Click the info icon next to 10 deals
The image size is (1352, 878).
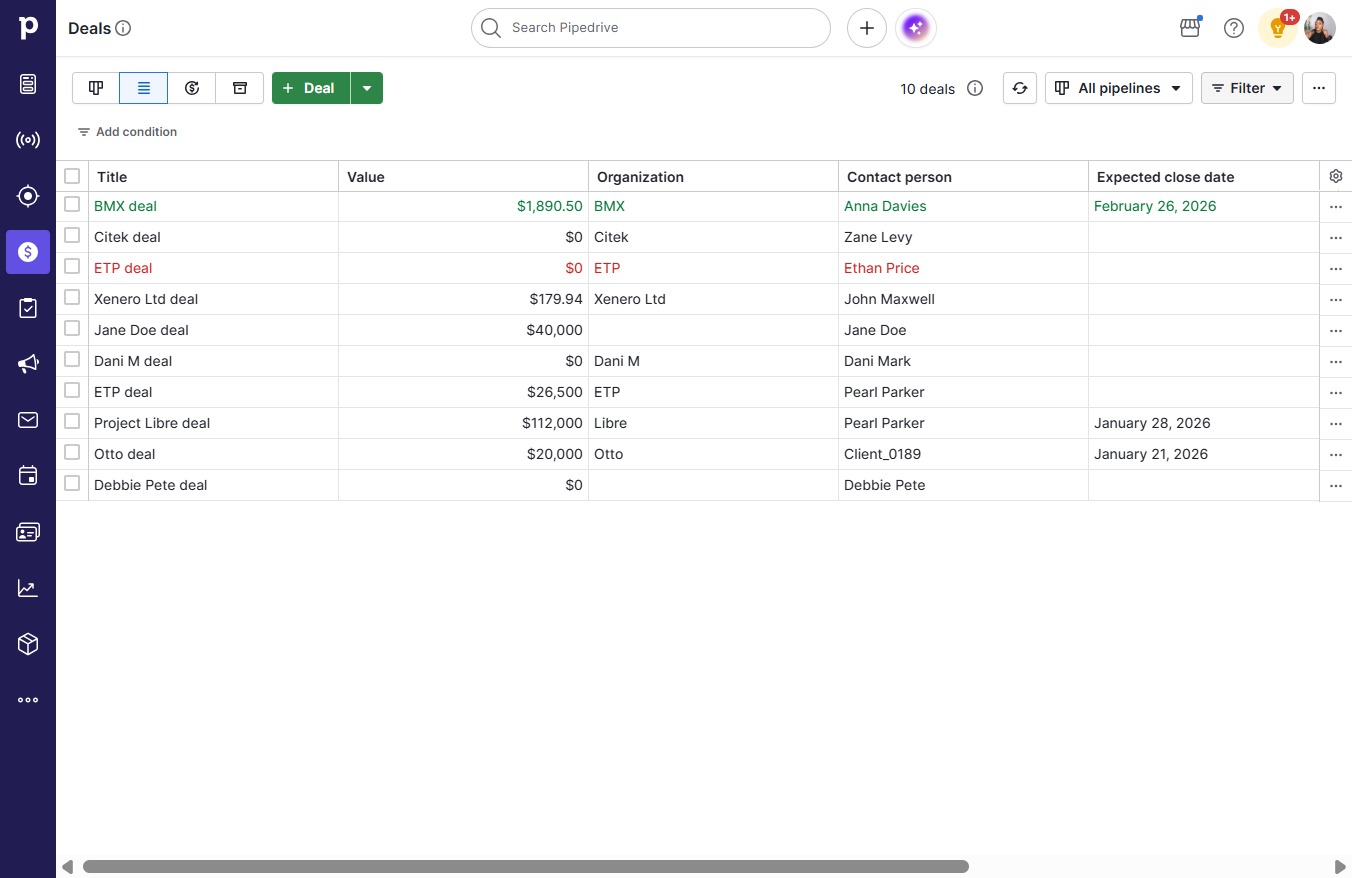(x=975, y=88)
